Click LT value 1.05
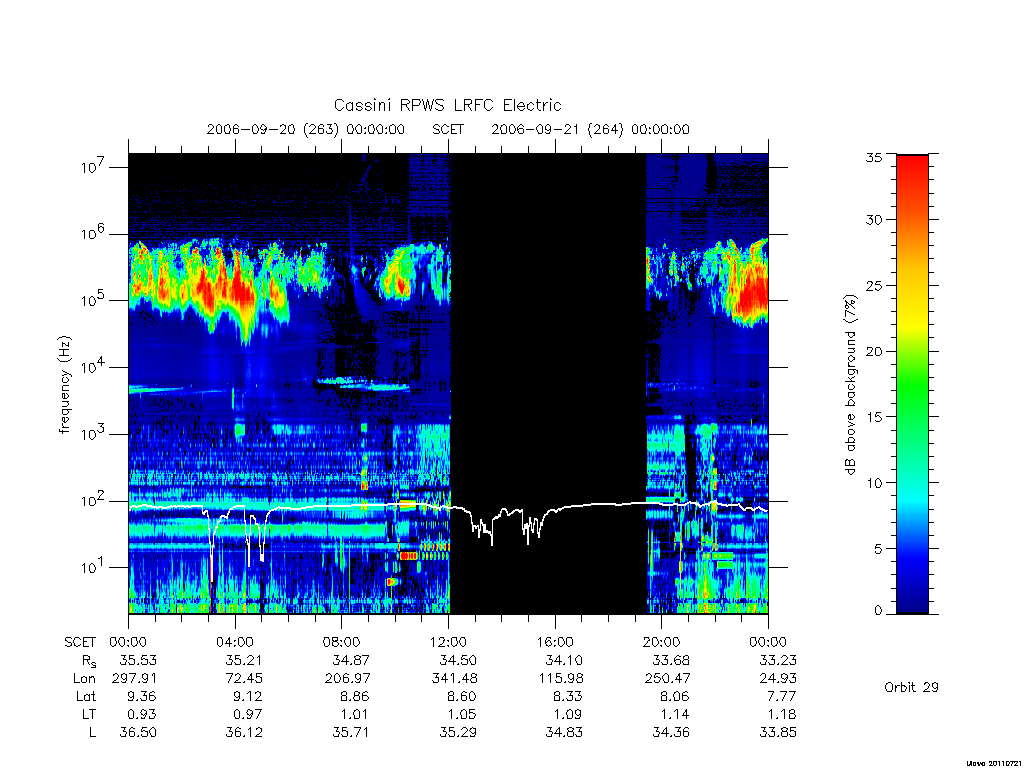 tap(462, 714)
